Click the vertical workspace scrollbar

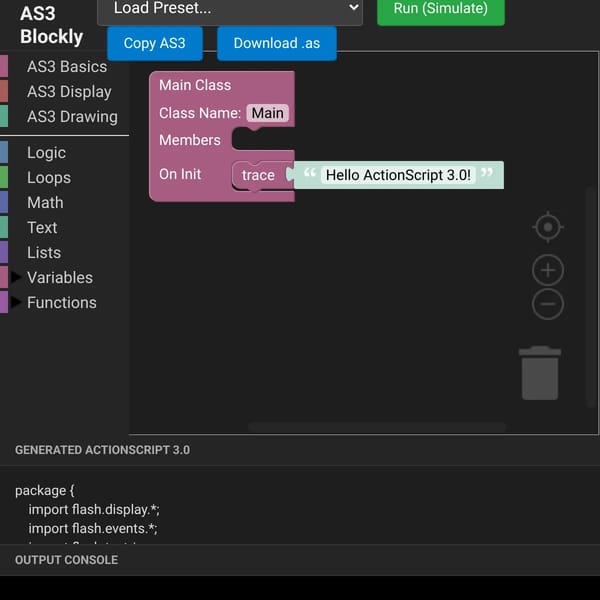pyautogui.click(x=591, y=297)
